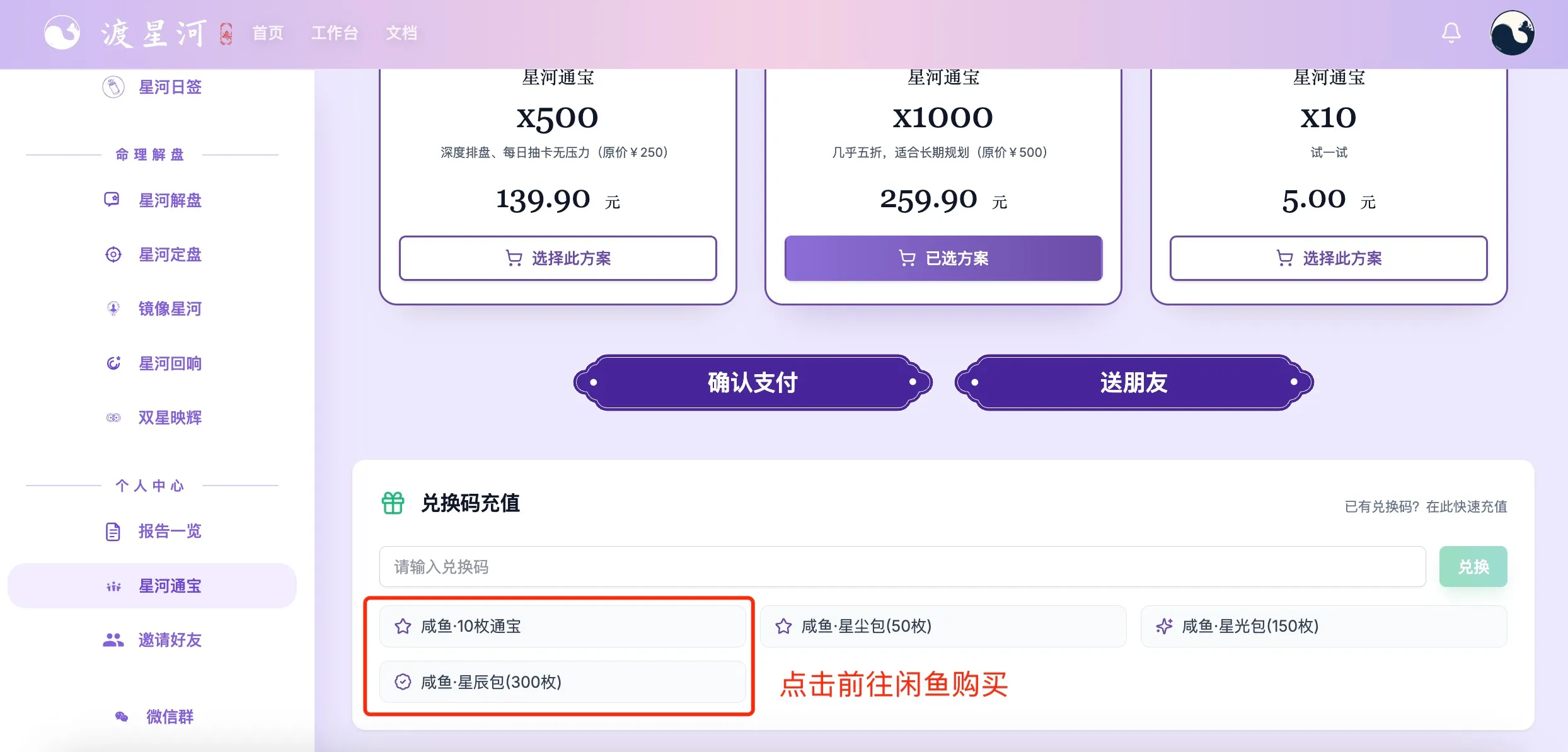Viewport: 1568px width, 752px height.
Task: Open the 文档 page from top navigation
Action: tap(401, 33)
